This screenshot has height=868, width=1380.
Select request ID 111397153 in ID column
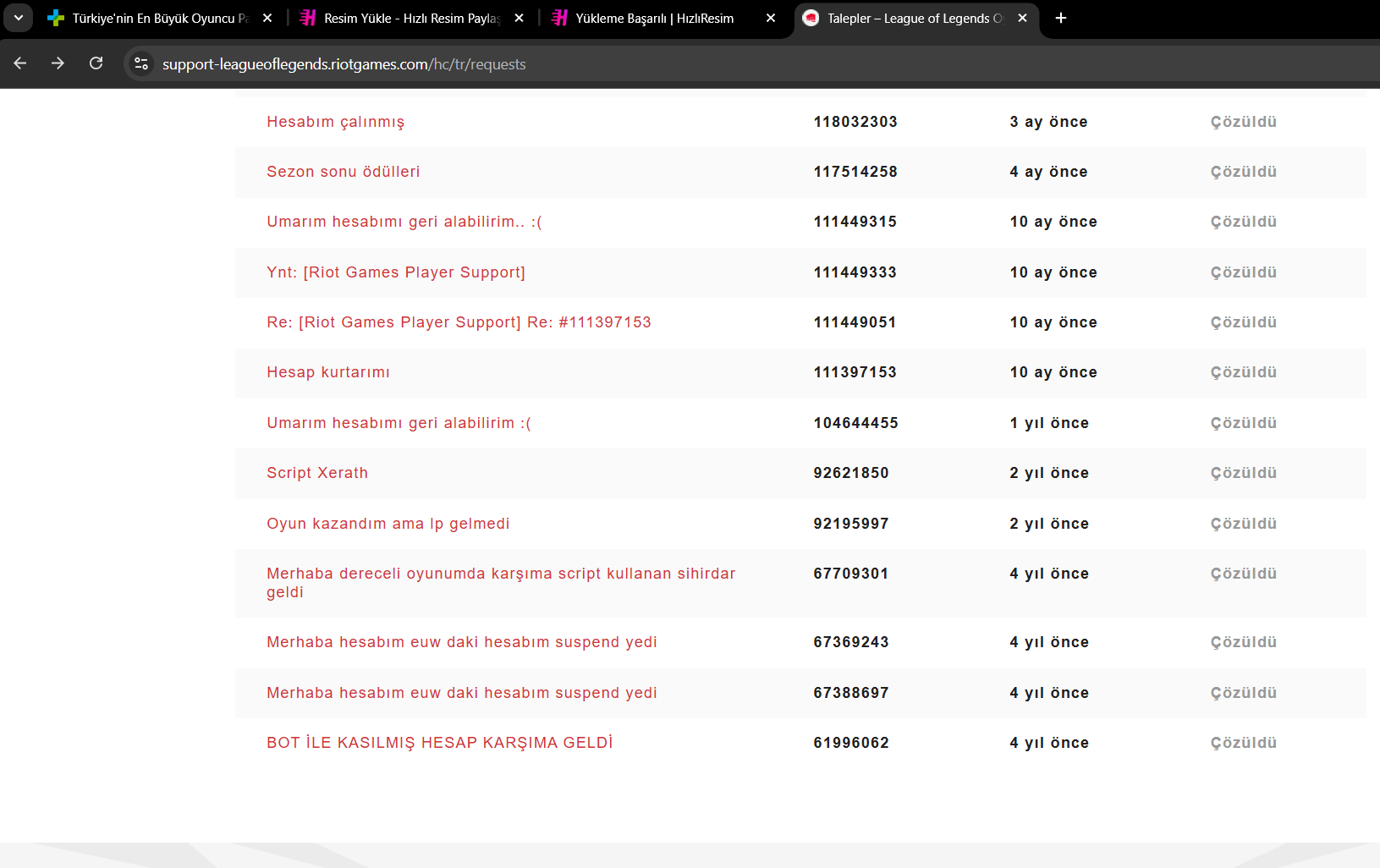click(855, 372)
